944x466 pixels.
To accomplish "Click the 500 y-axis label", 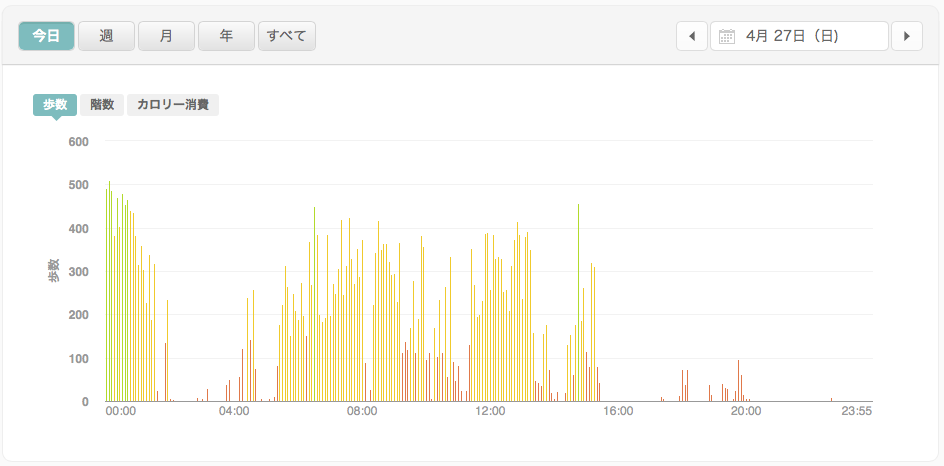I will 78,185.
